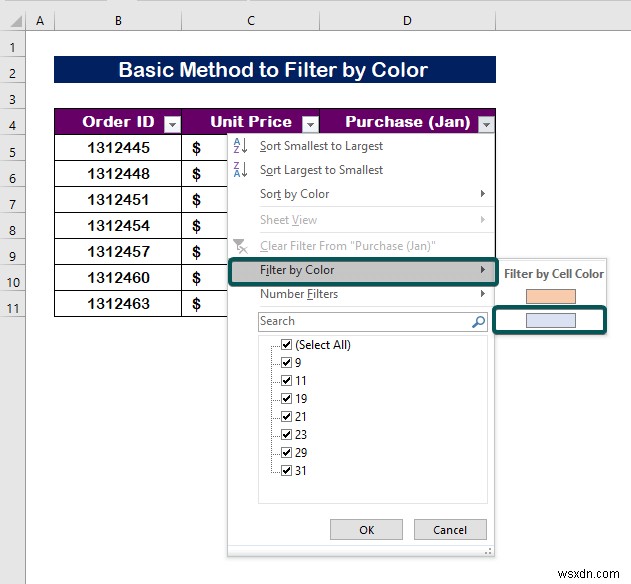This screenshot has height=584, width=631.
Task: Click the Unit Price header cell text
Action: [251, 122]
